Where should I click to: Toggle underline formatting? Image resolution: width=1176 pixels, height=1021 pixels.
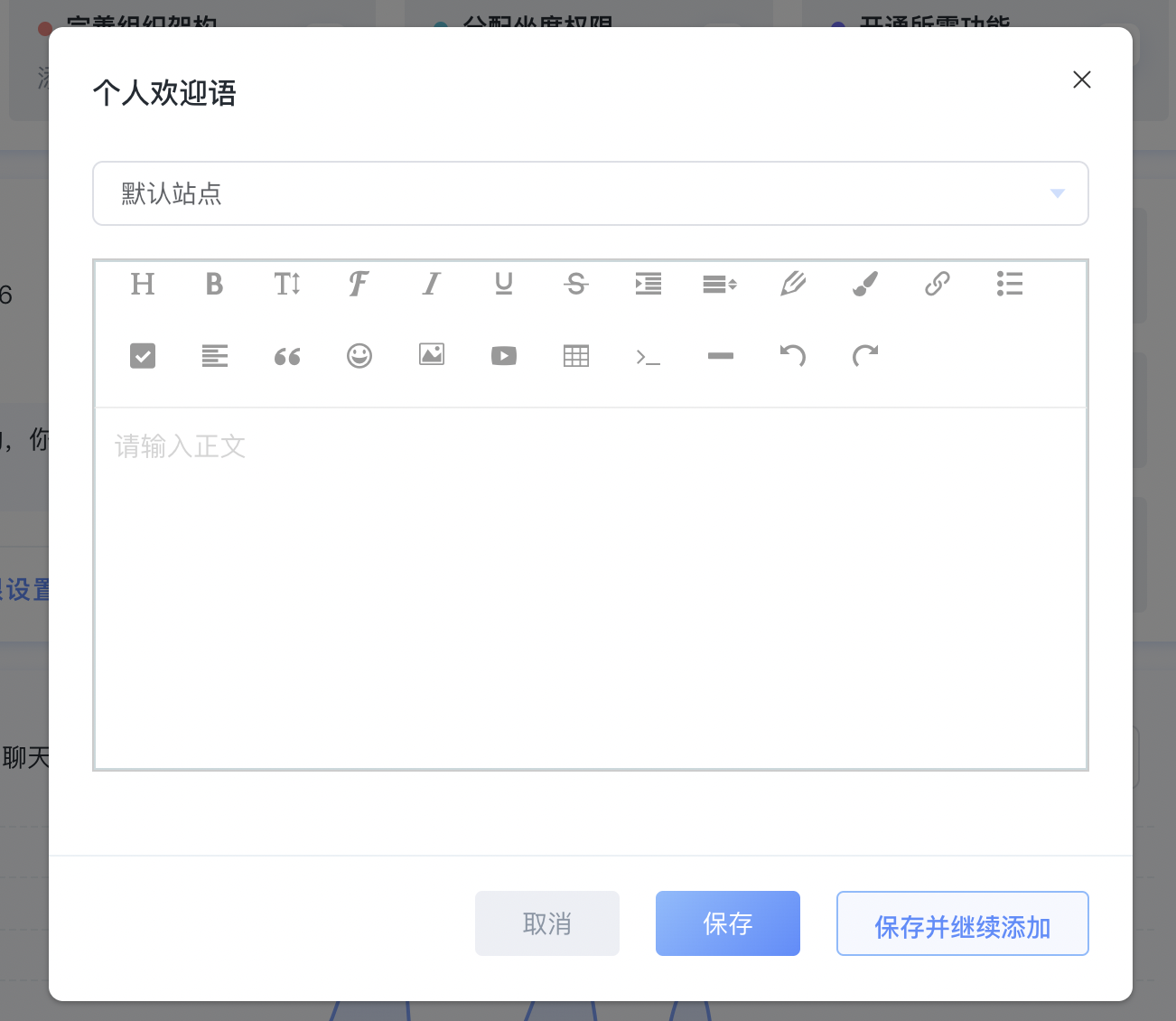pyautogui.click(x=504, y=284)
